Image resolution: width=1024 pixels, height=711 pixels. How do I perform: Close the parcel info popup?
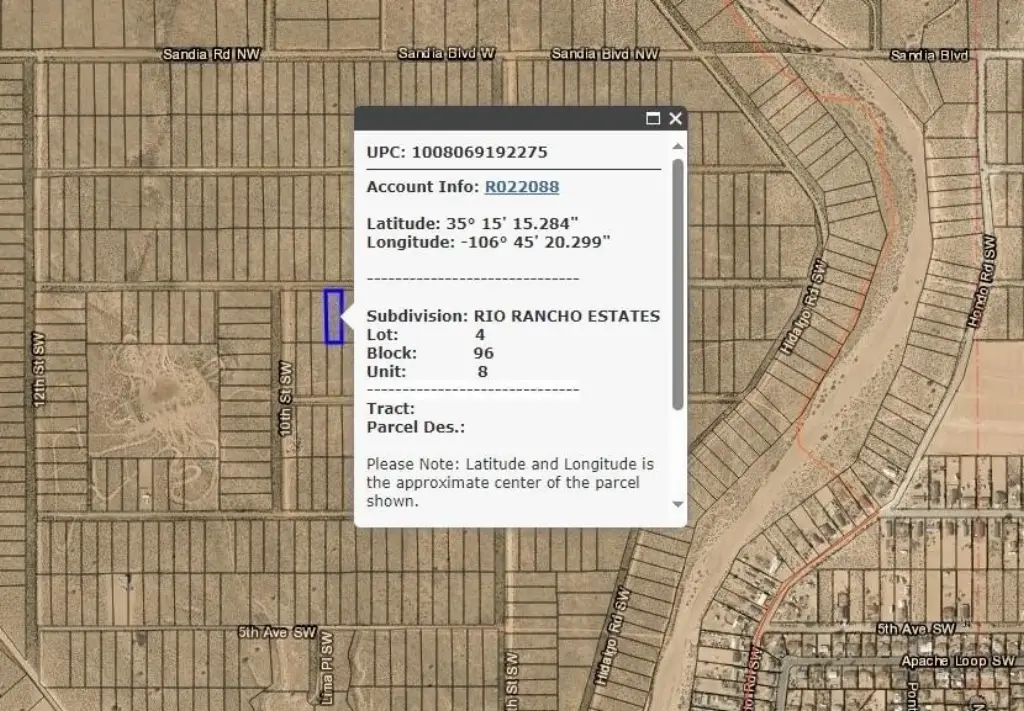click(x=675, y=118)
